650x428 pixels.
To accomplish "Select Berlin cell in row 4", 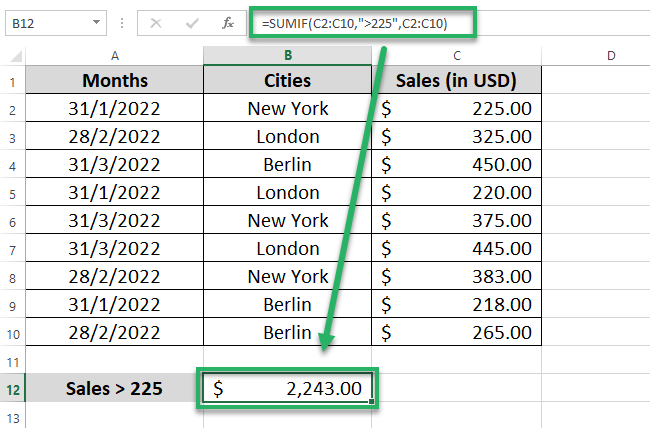I will (x=288, y=164).
